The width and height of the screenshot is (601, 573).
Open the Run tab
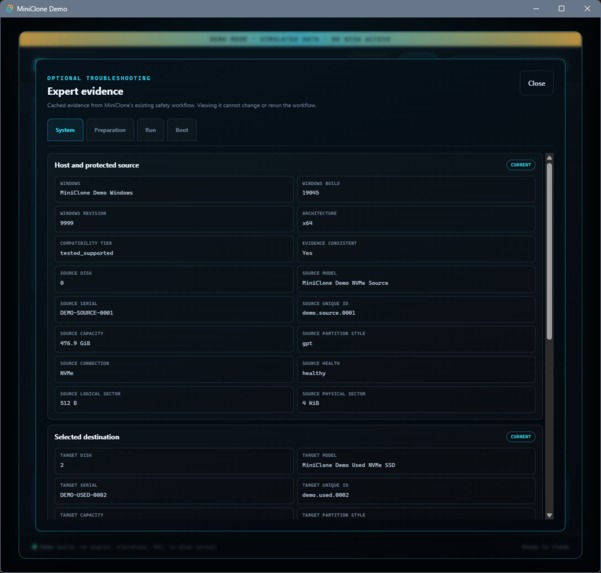pos(151,130)
